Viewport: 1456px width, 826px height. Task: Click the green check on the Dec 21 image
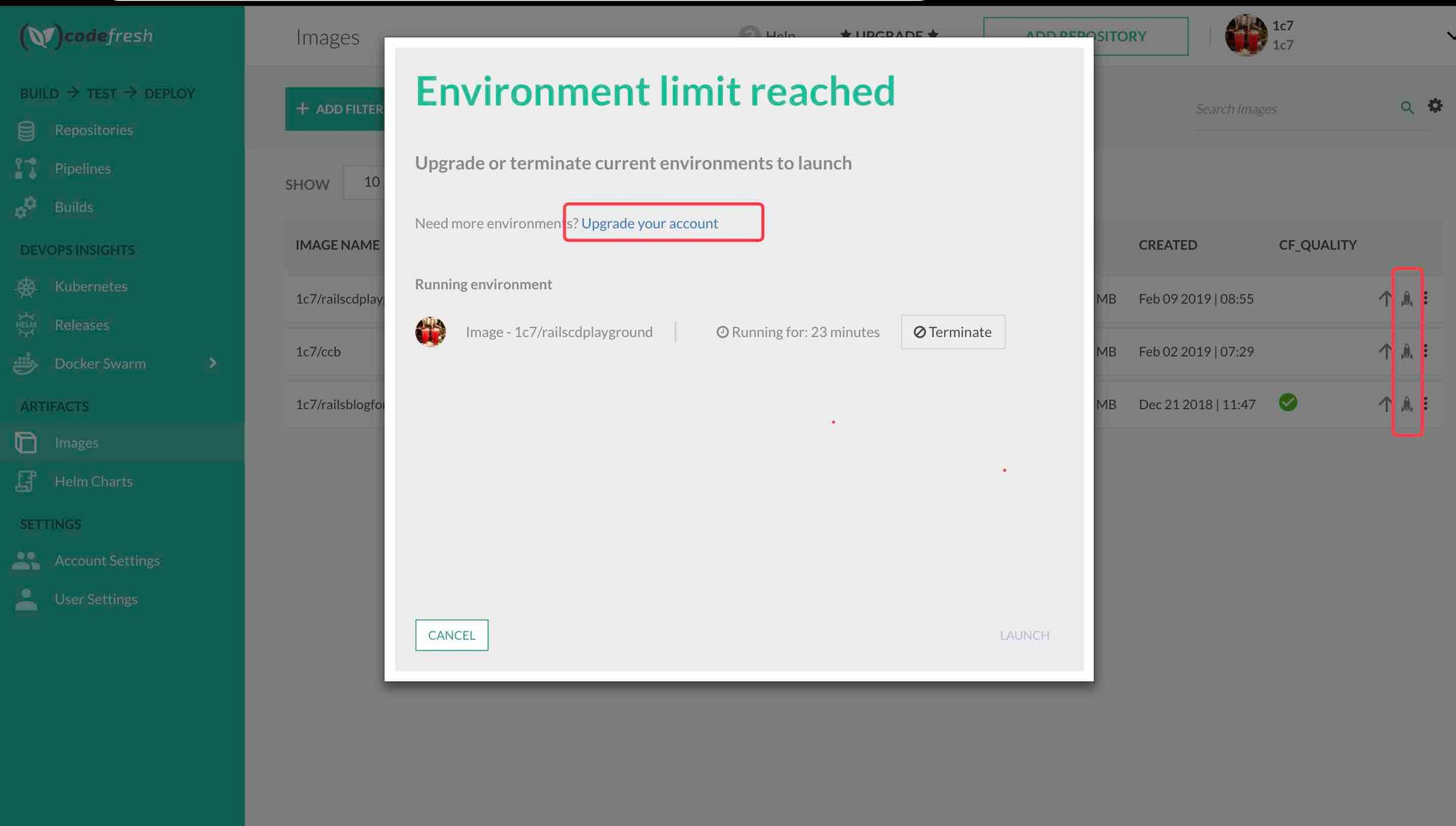click(1288, 403)
